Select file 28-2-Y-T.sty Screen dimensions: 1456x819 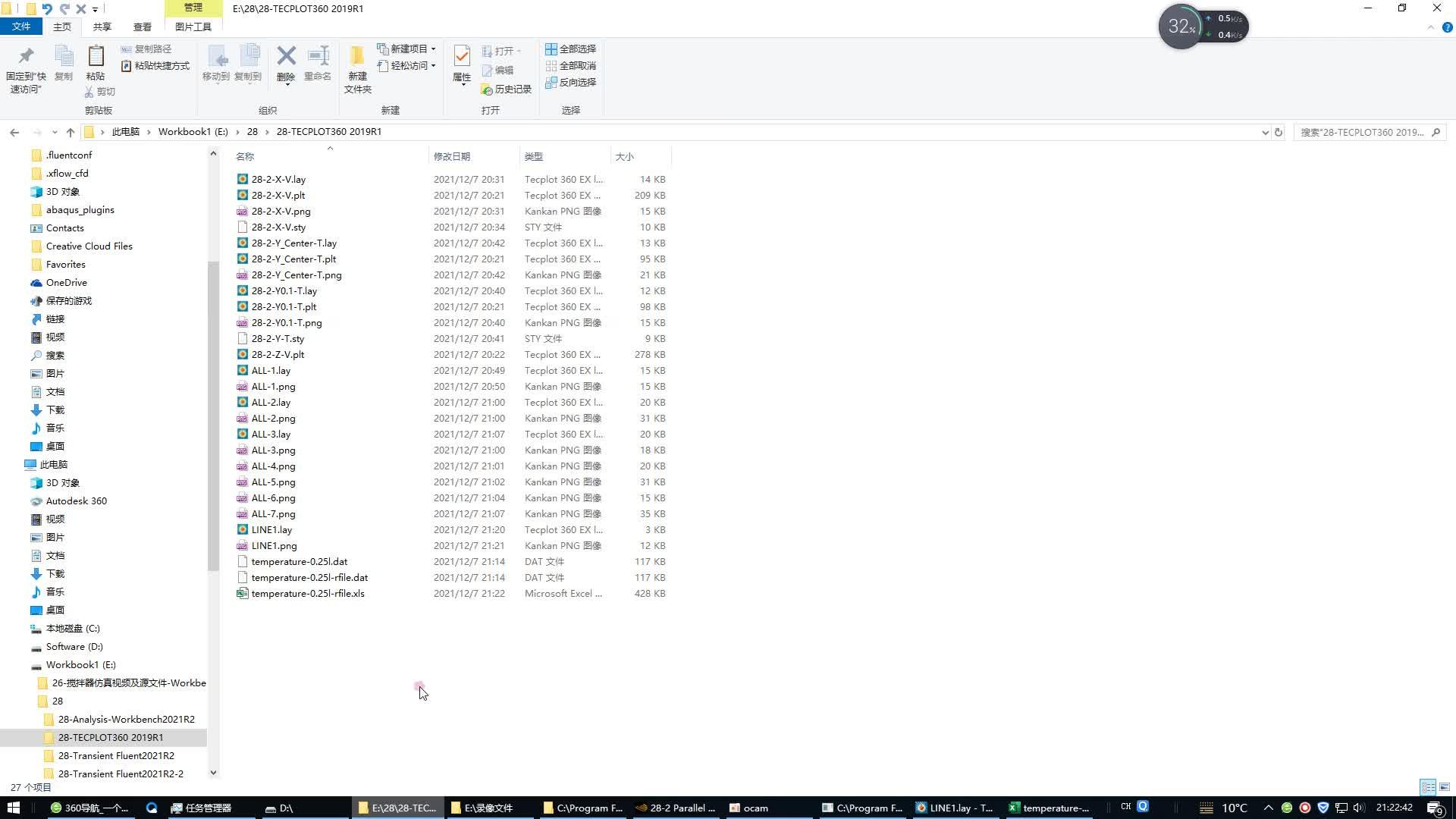(278, 339)
